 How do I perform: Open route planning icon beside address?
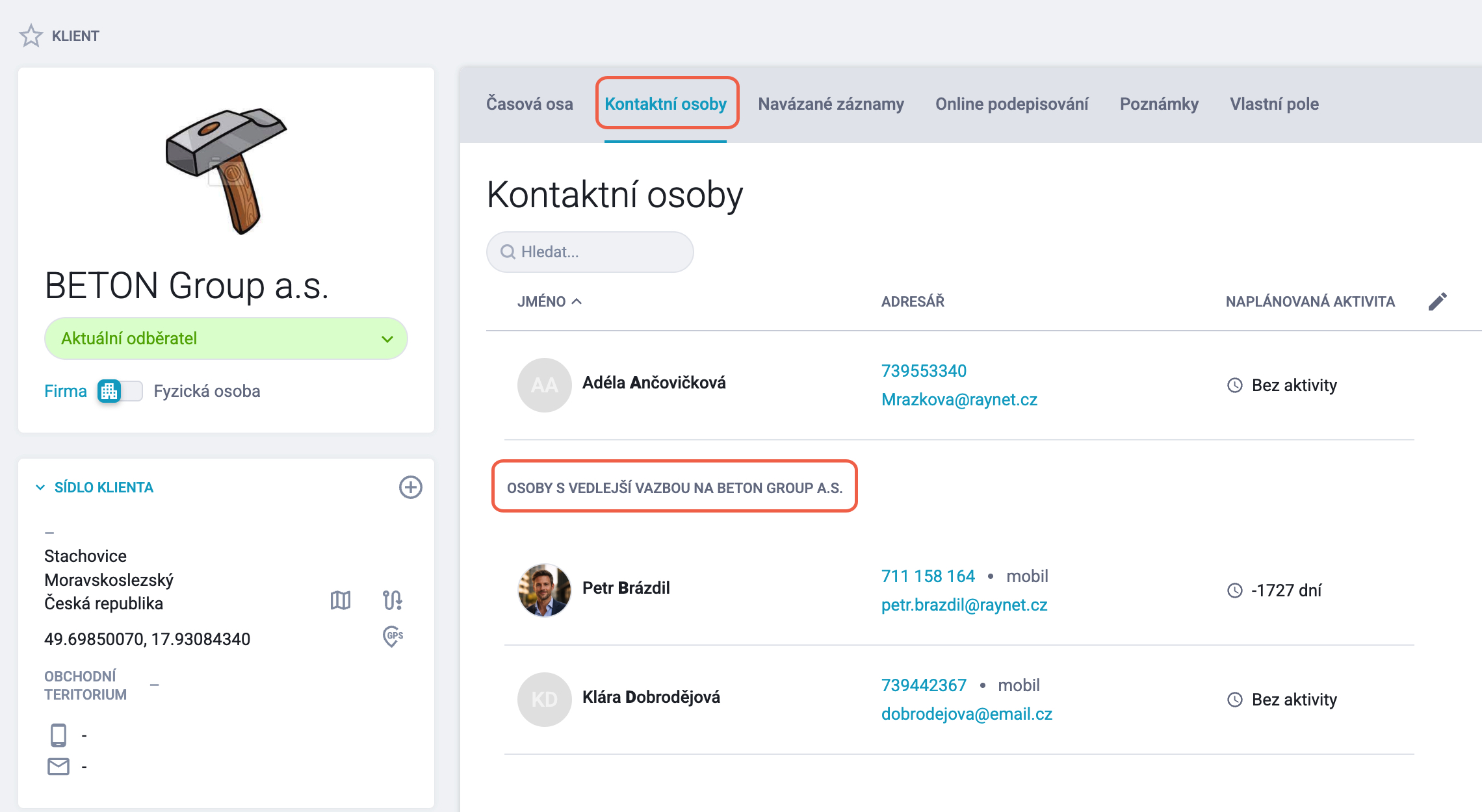pos(392,600)
